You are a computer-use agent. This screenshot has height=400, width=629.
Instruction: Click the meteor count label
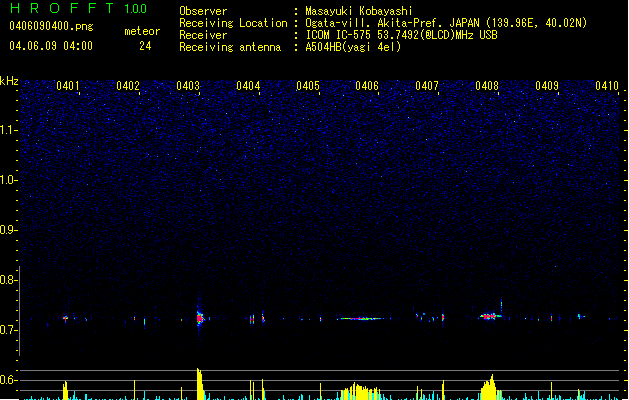coord(142,31)
